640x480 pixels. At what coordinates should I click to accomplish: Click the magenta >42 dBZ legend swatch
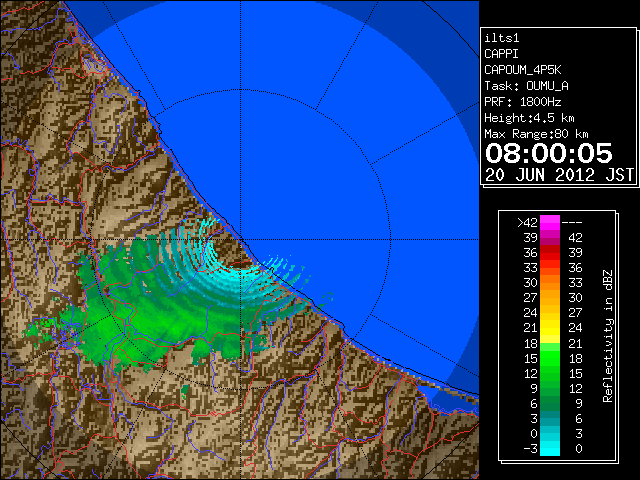[550, 223]
